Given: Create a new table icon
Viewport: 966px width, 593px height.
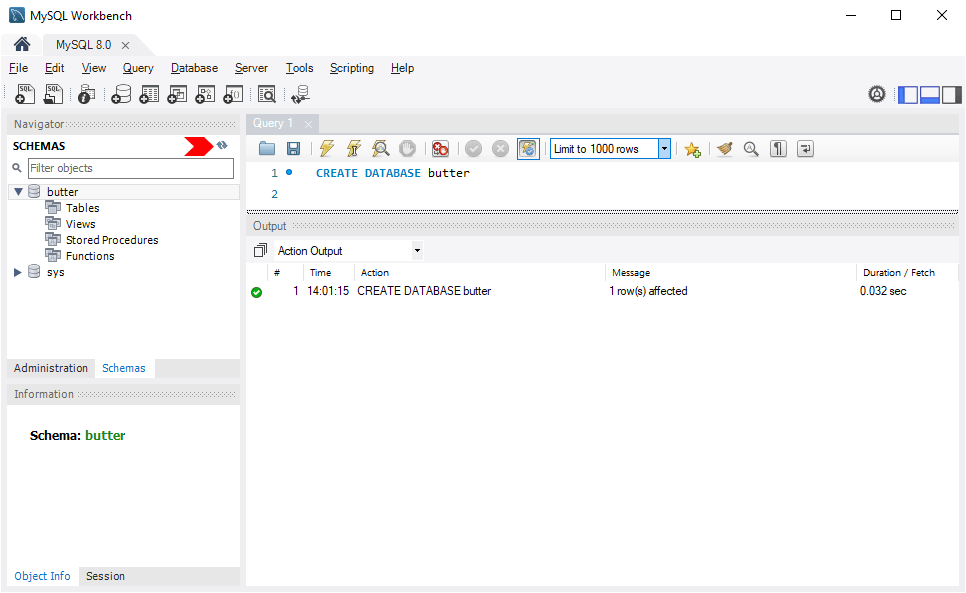Looking at the screenshot, I should [x=149, y=94].
